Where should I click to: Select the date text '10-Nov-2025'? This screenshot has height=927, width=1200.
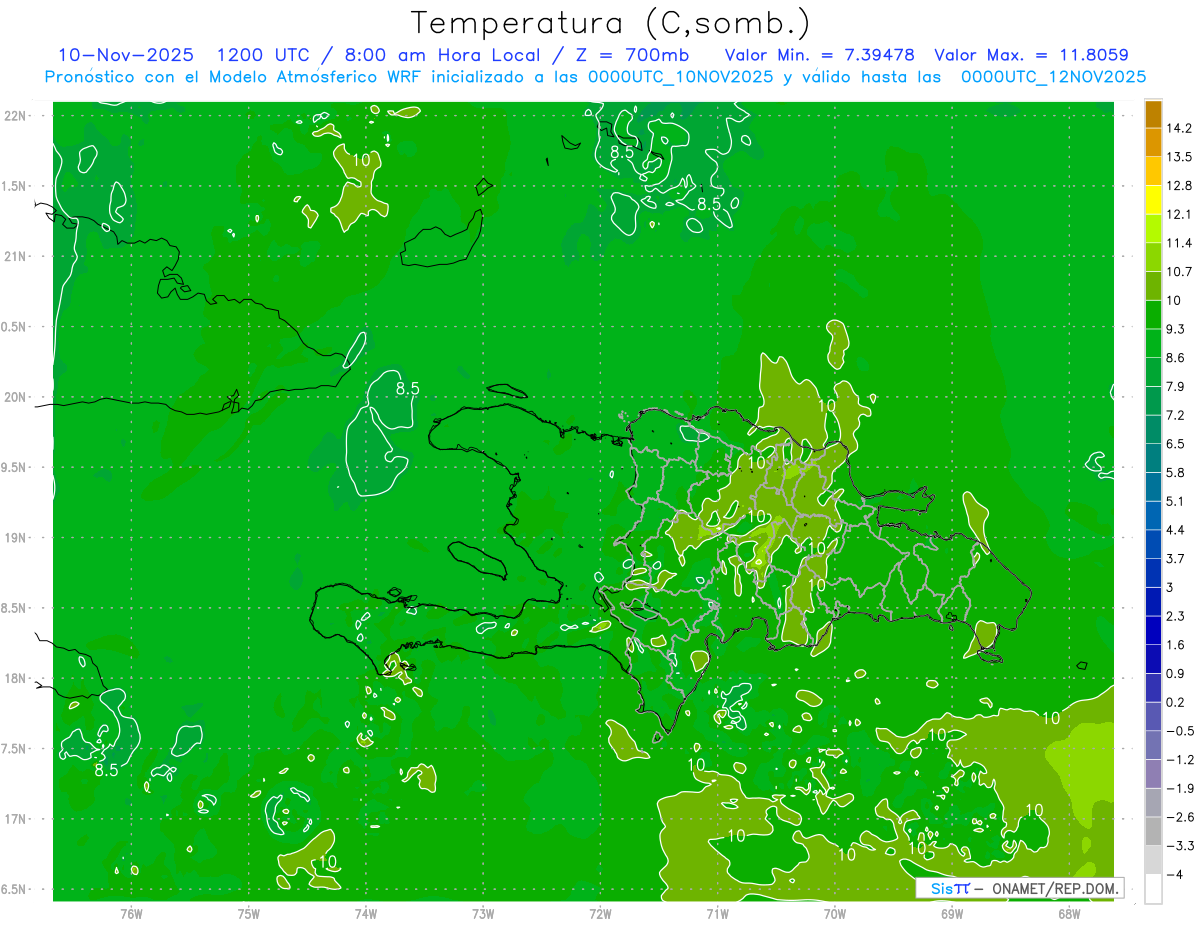click(x=126, y=55)
